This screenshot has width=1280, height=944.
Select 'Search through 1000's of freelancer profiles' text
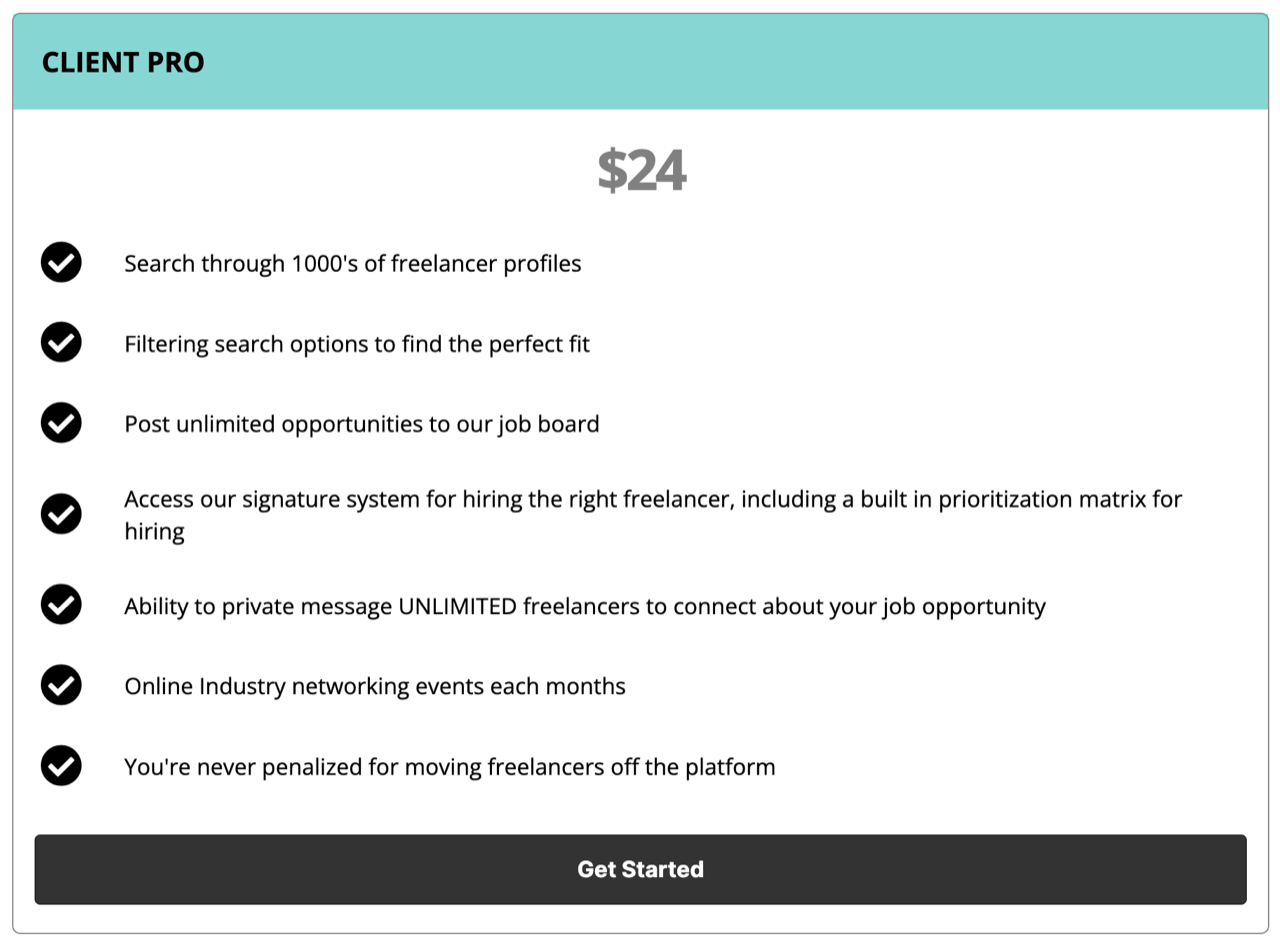point(353,264)
